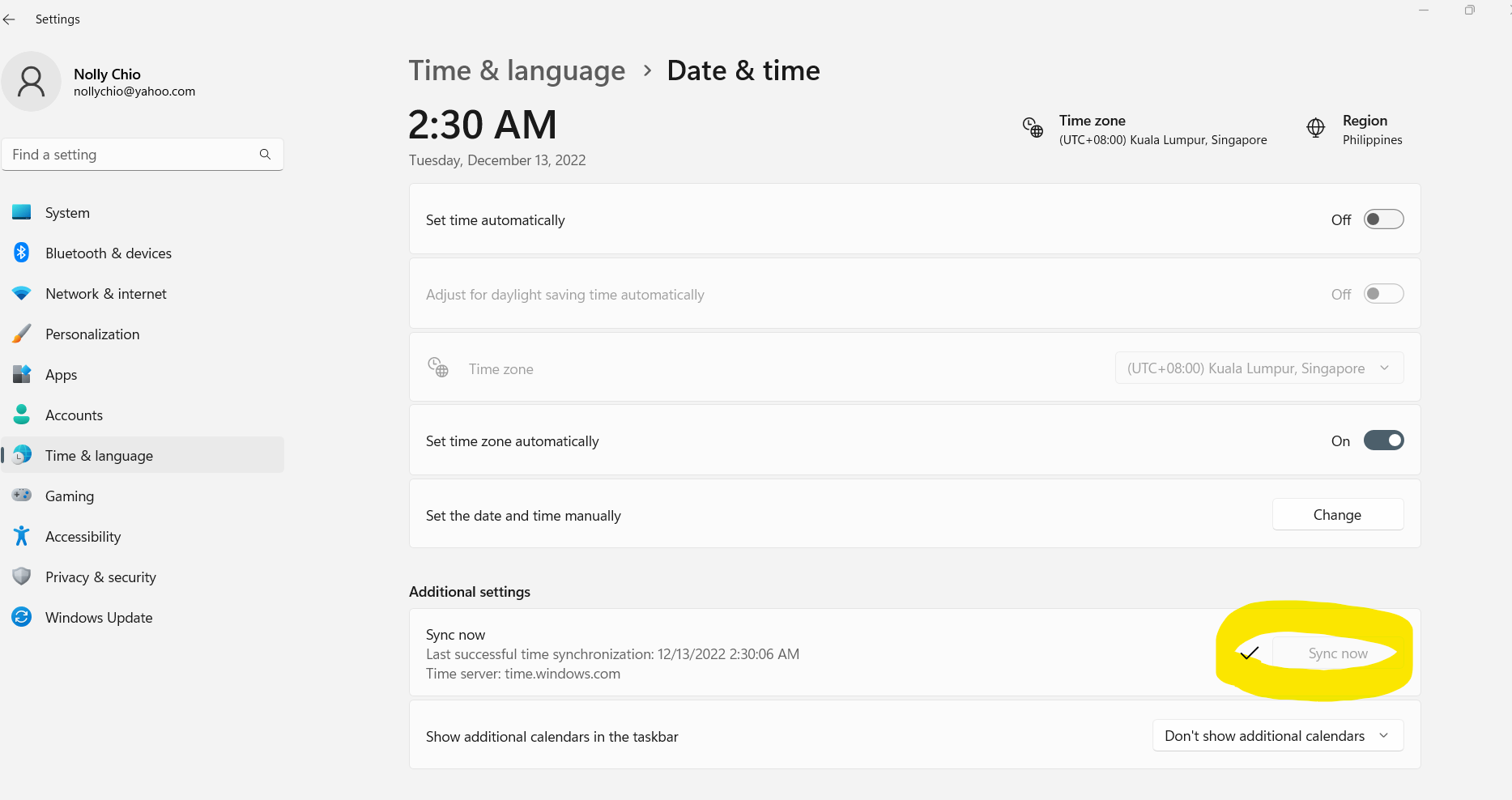The height and width of the screenshot is (800, 1512).
Task: Click the Windows Update icon
Action: coord(22,617)
